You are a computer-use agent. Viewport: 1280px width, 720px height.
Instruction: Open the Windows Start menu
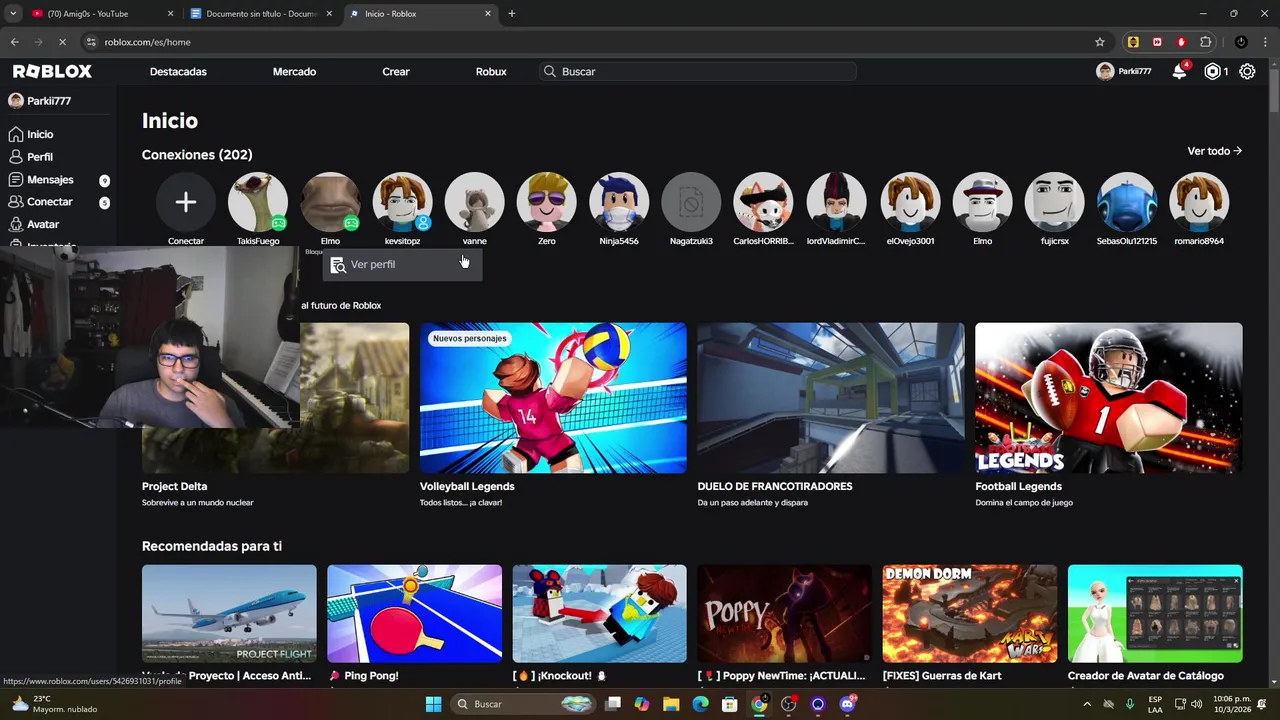433,704
